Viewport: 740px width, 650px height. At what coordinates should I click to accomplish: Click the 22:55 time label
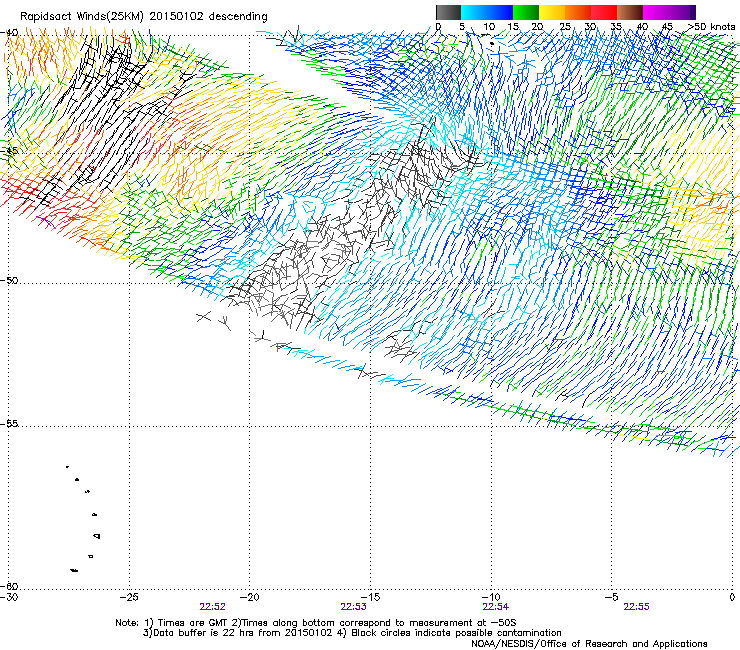coord(636,607)
